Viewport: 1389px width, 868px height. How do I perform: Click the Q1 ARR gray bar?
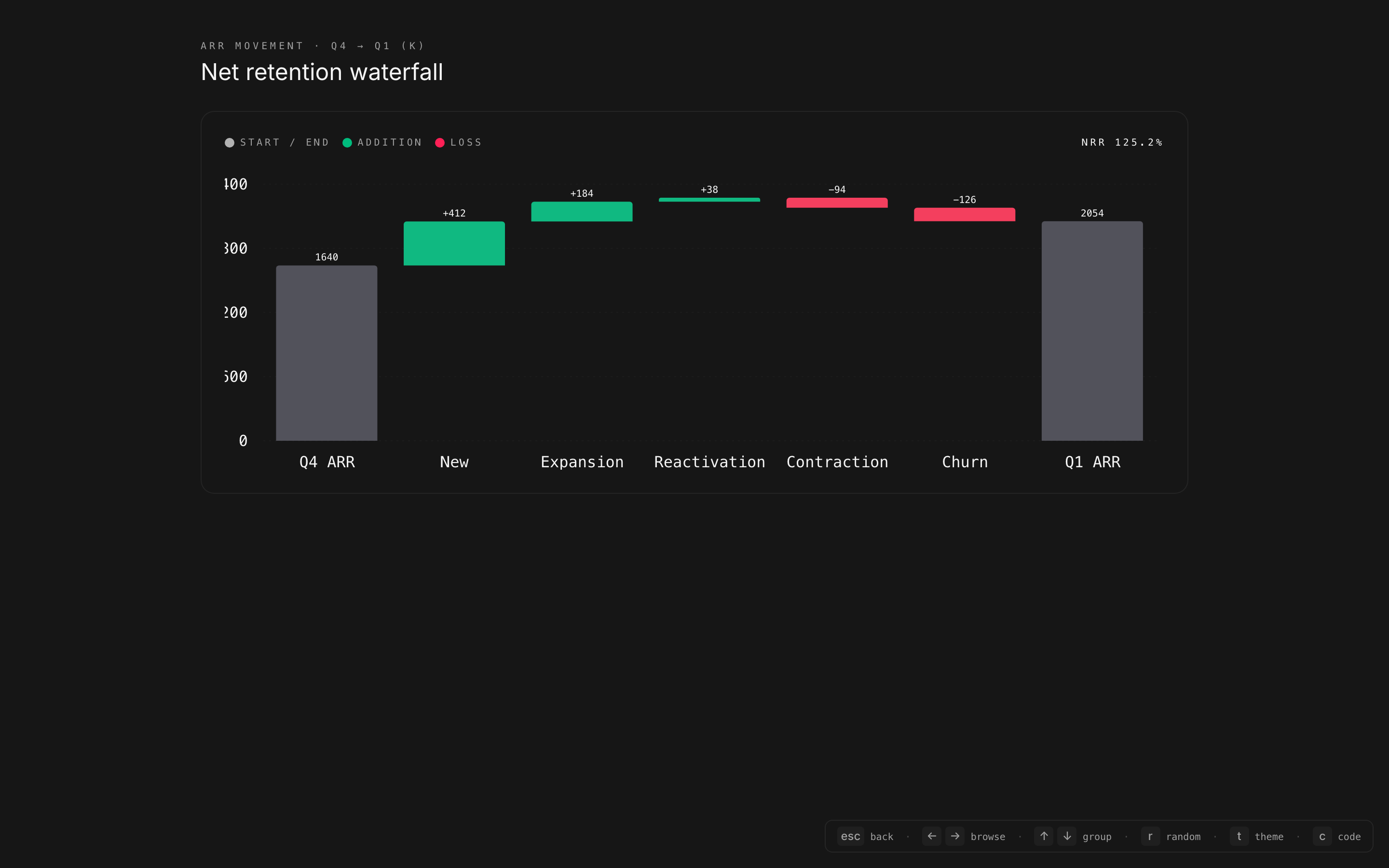click(1092, 331)
